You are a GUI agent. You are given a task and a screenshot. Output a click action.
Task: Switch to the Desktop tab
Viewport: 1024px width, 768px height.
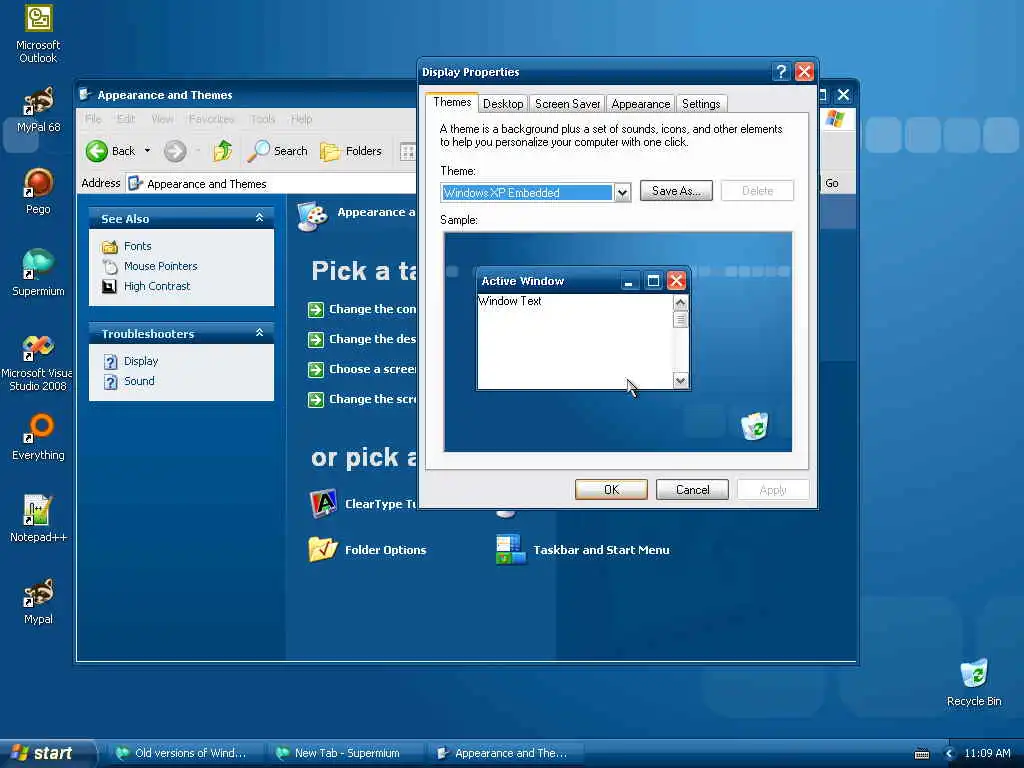click(x=503, y=104)
